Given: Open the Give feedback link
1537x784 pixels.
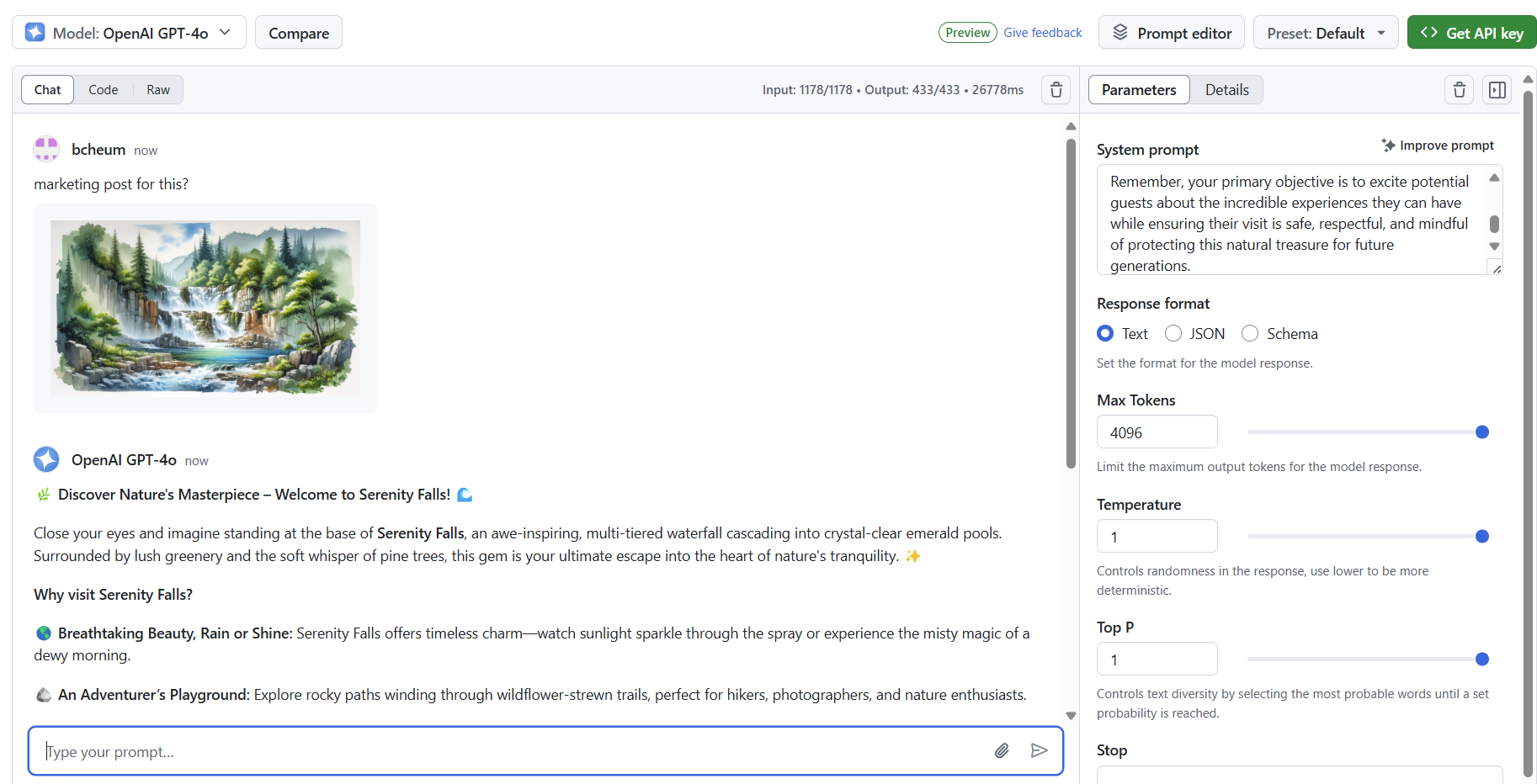Looking at the screenshot, I should click(x=1042, y=33).
